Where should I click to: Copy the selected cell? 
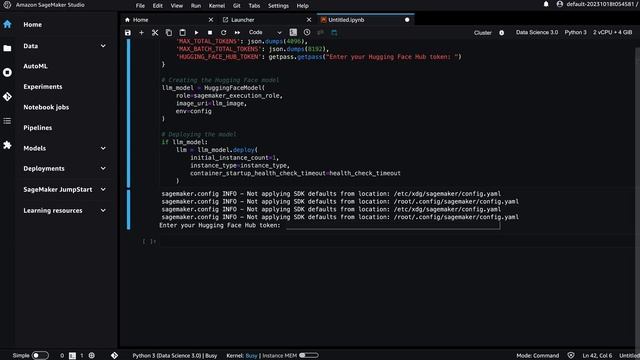point(169,32)
